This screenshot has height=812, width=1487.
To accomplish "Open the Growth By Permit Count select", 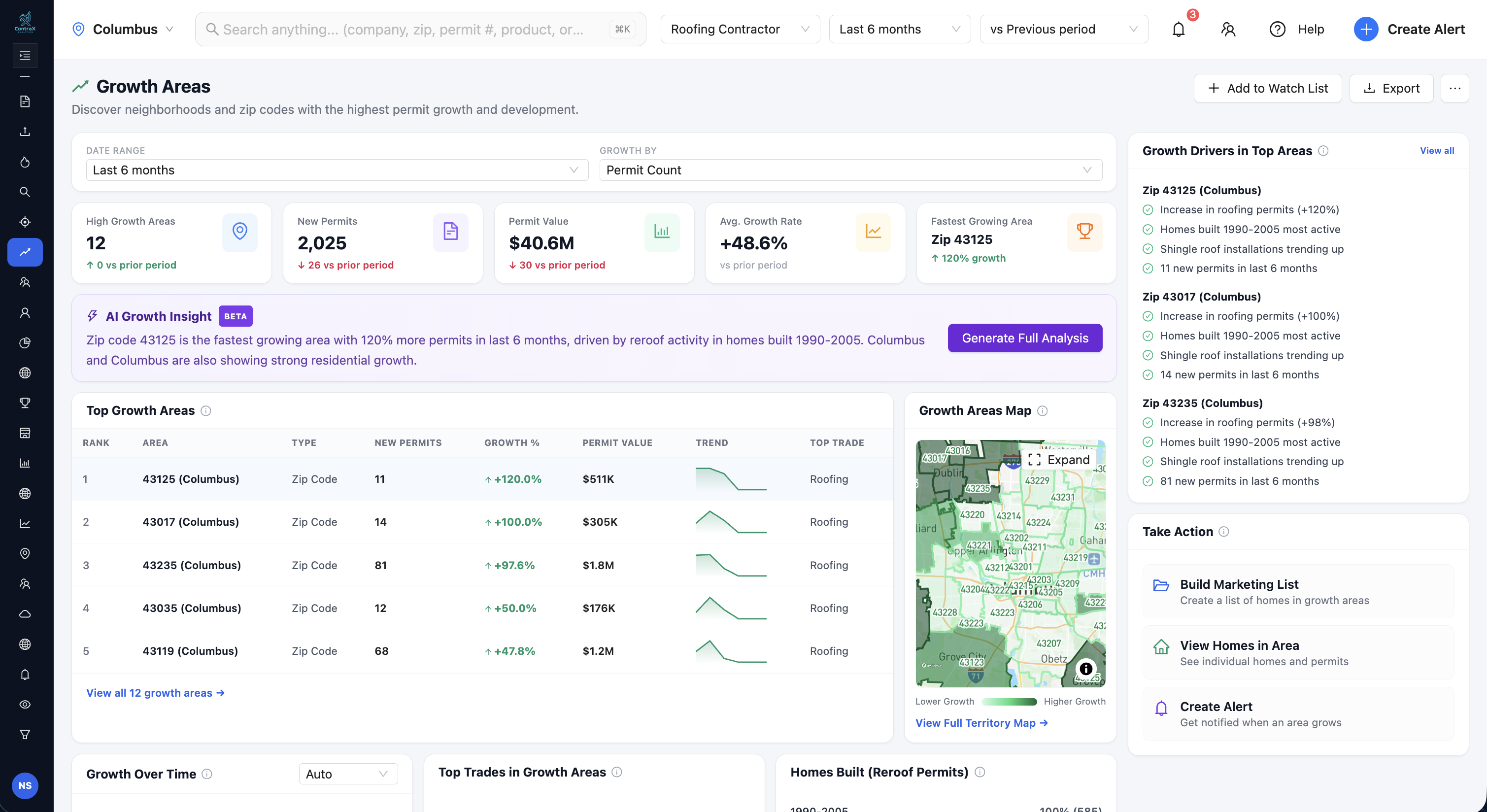I will (x=851, y=169).
